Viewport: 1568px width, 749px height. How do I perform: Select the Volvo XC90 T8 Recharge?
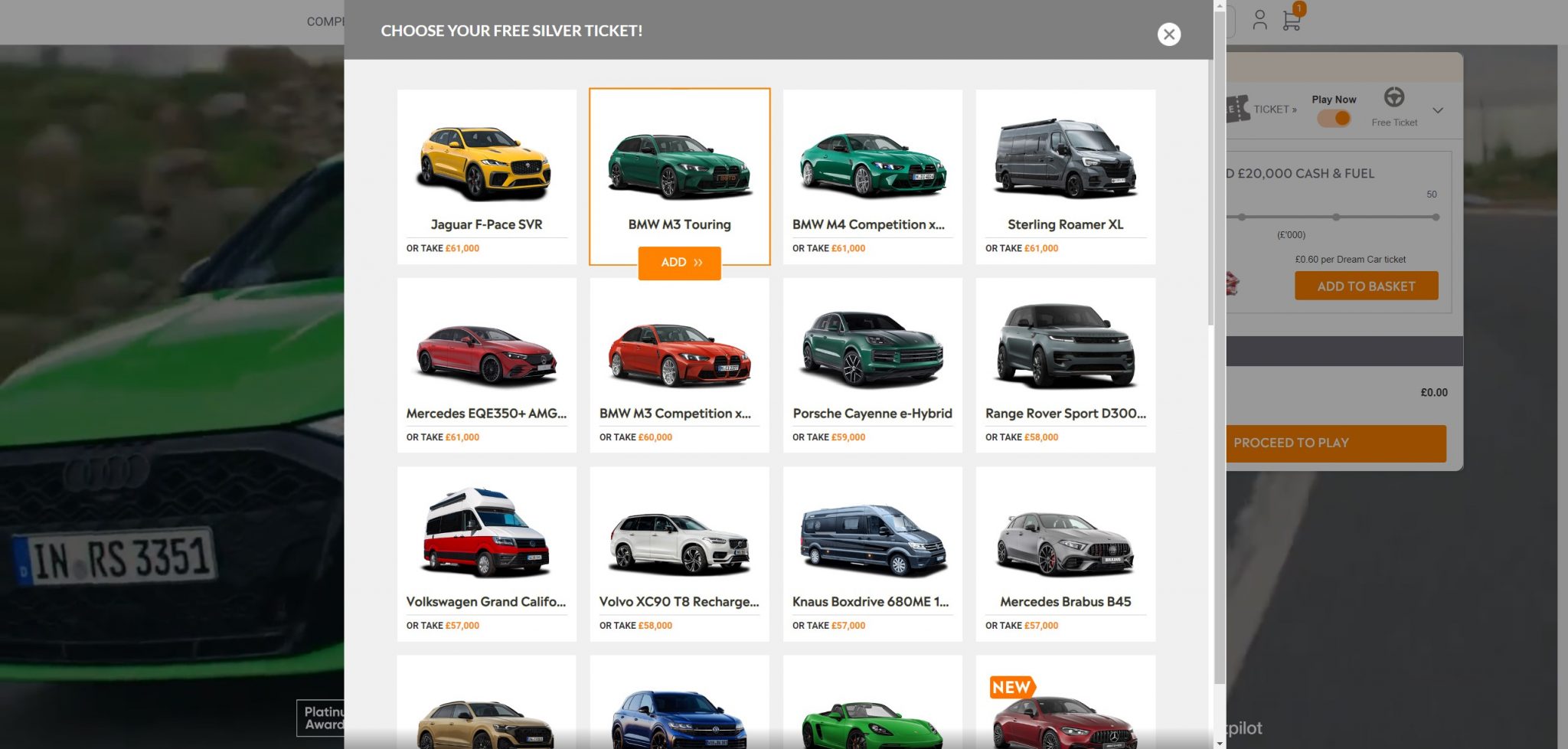[679, 553]
